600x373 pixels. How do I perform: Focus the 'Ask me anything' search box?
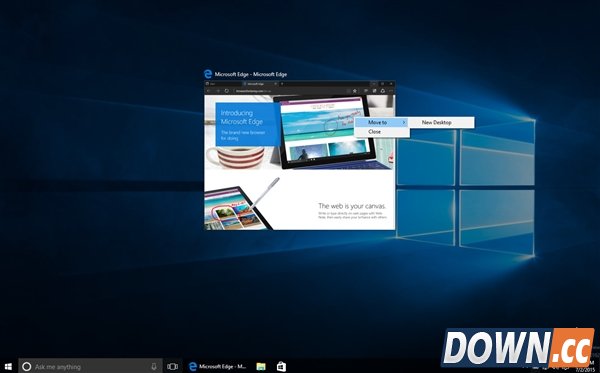click(90, 366)
